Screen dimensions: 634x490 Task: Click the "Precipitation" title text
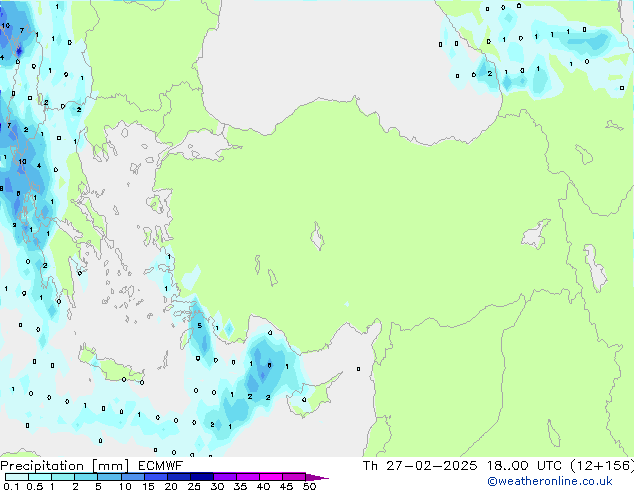(42, 466)
